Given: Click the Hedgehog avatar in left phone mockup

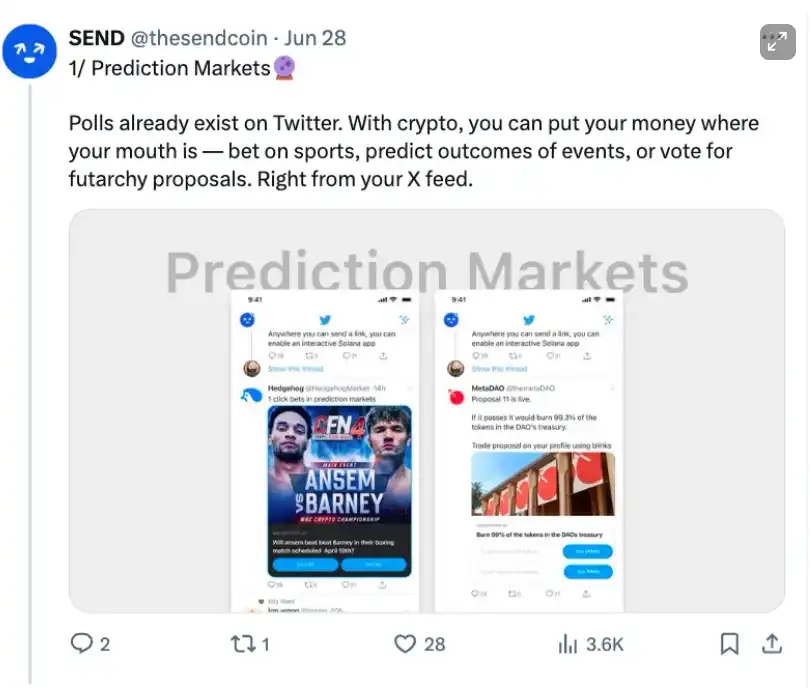Looking at the screenshot, I should click(x=252, y=394).
